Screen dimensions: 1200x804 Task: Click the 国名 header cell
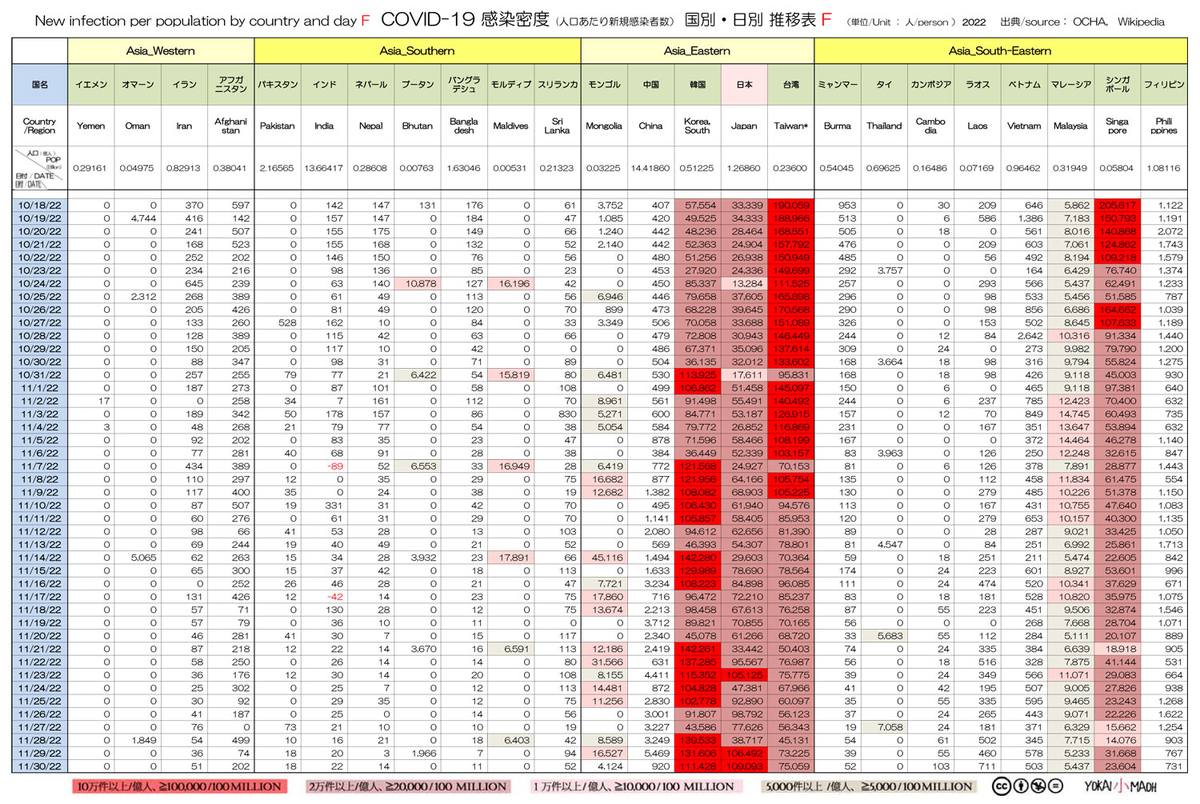pos(40,87)
